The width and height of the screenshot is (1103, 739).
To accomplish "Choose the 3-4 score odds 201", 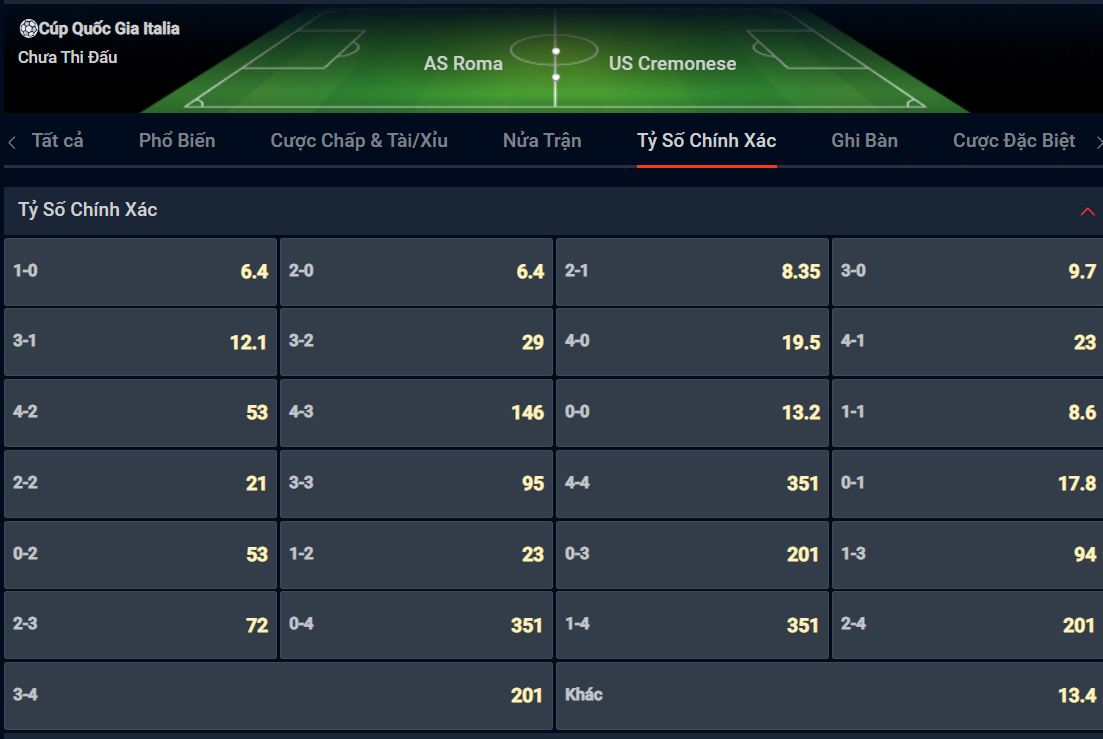I will click(279, 696).
